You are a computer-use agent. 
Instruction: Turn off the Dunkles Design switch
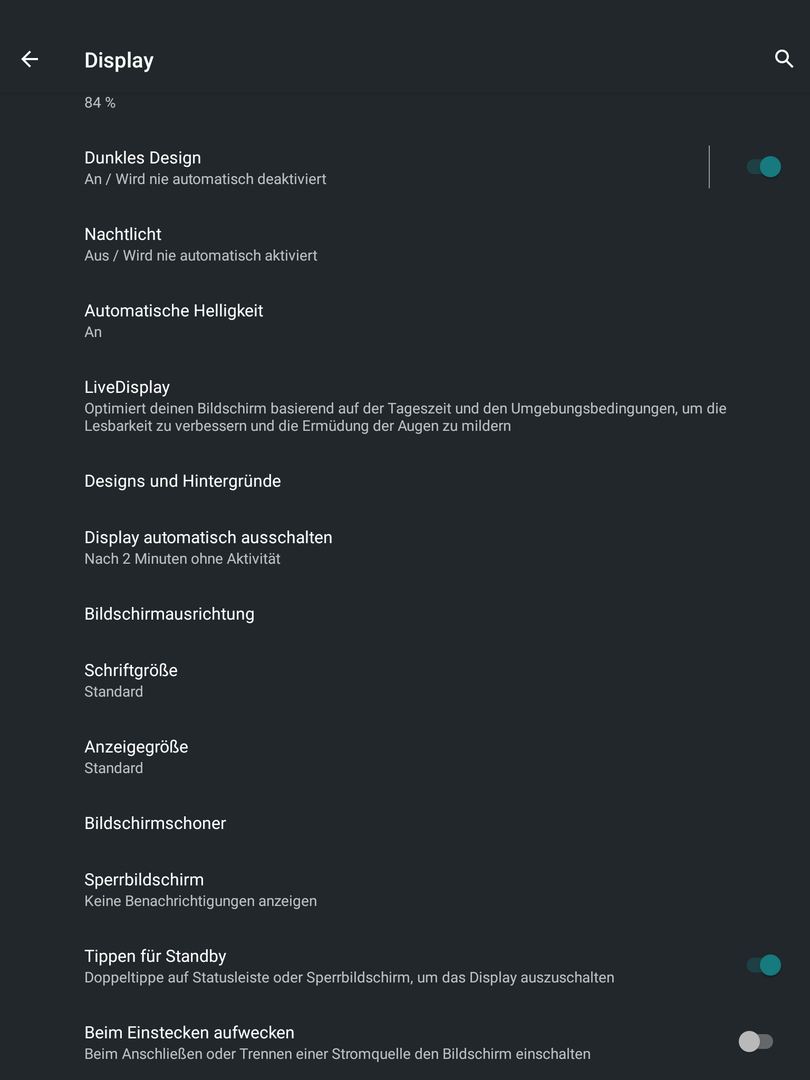[764, 167]
